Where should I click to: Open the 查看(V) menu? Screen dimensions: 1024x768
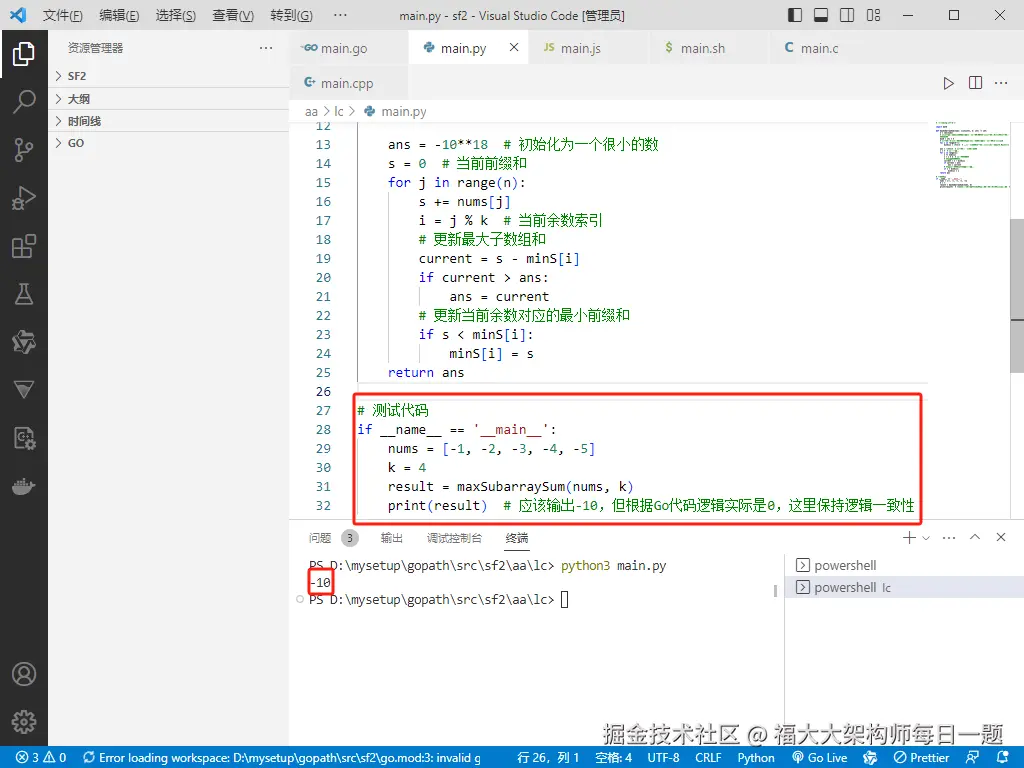tap(232, 15)
